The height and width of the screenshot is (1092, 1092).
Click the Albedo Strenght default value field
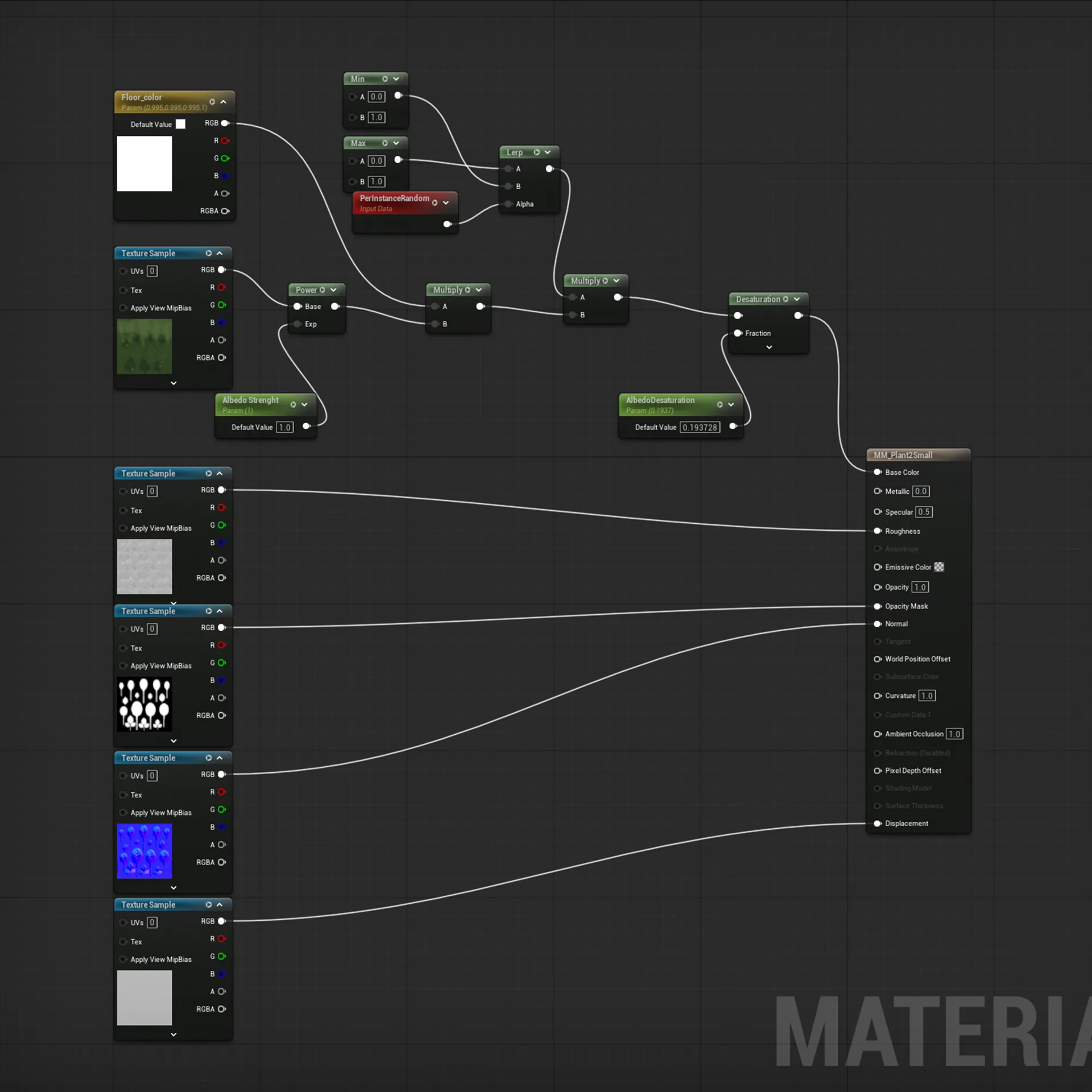tap(285, 428)
